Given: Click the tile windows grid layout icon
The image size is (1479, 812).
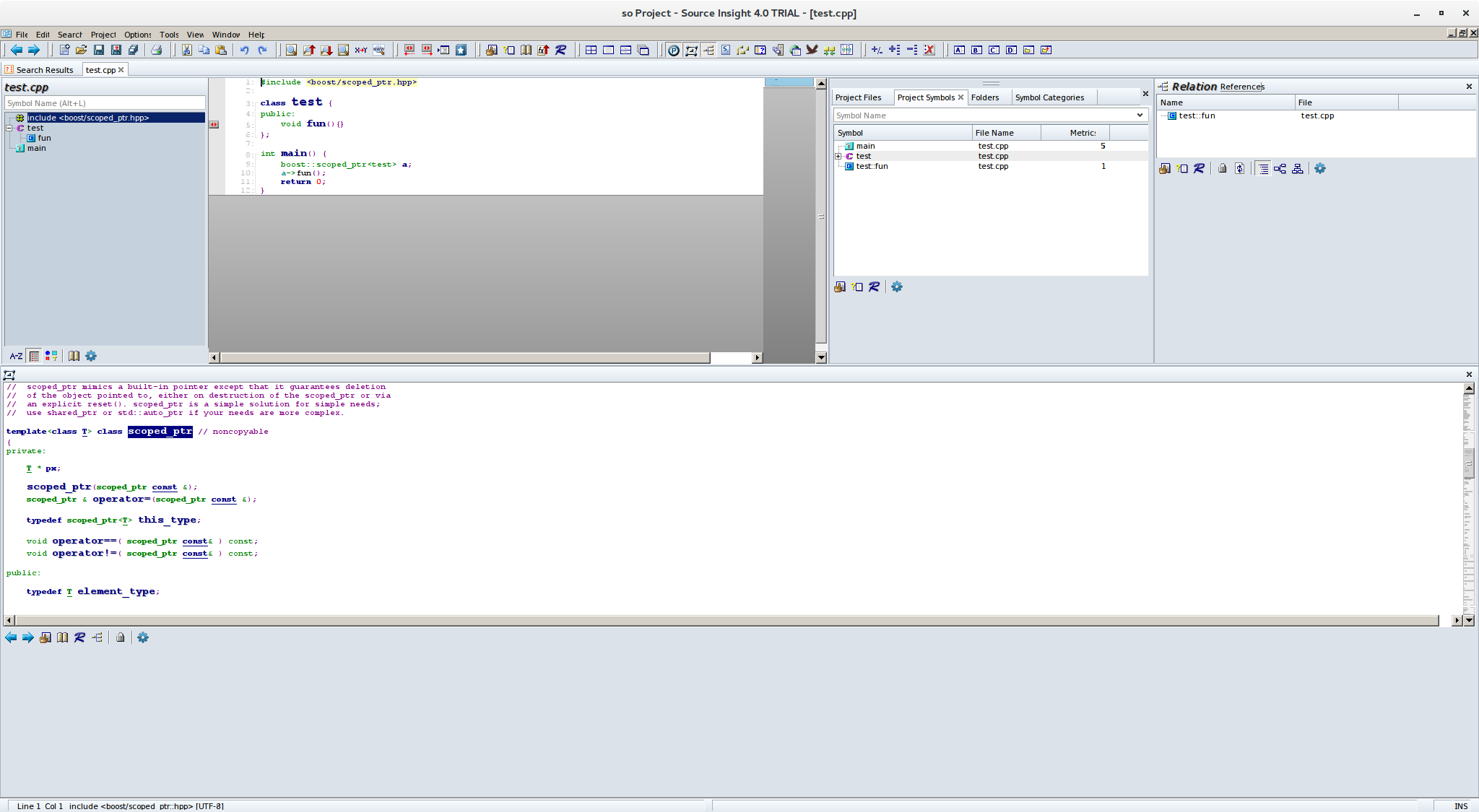Looking at the screenshot, I should [x=591, y=50].
